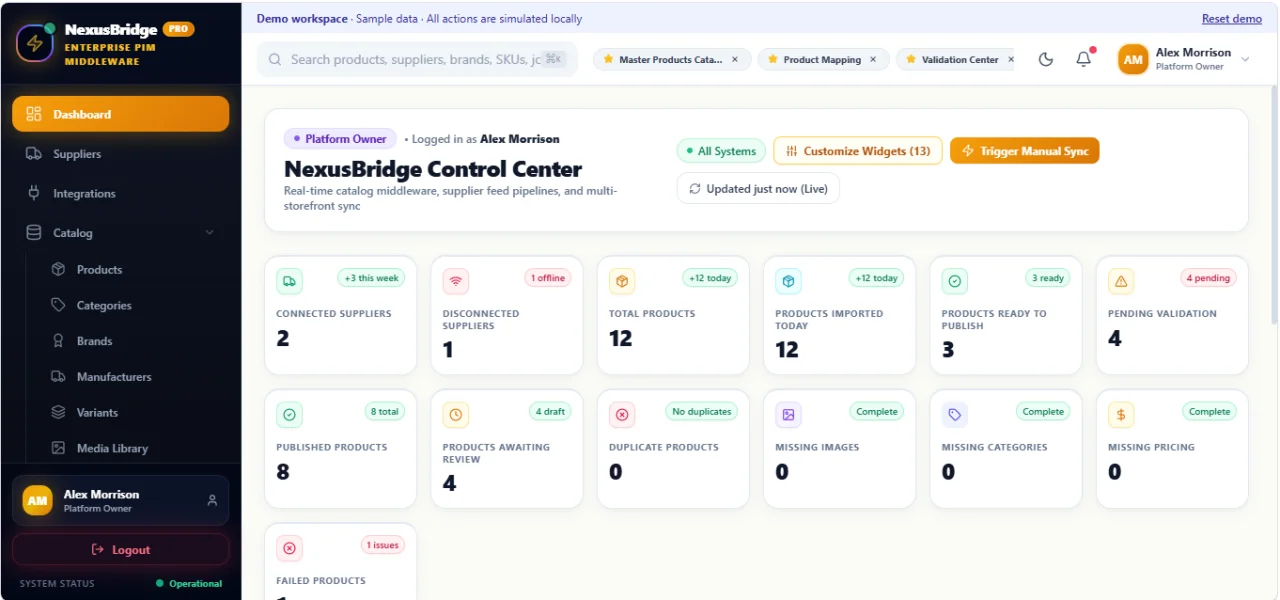Open notifications bell icon
1280x600 pixels.
(x=1083, y=59)
